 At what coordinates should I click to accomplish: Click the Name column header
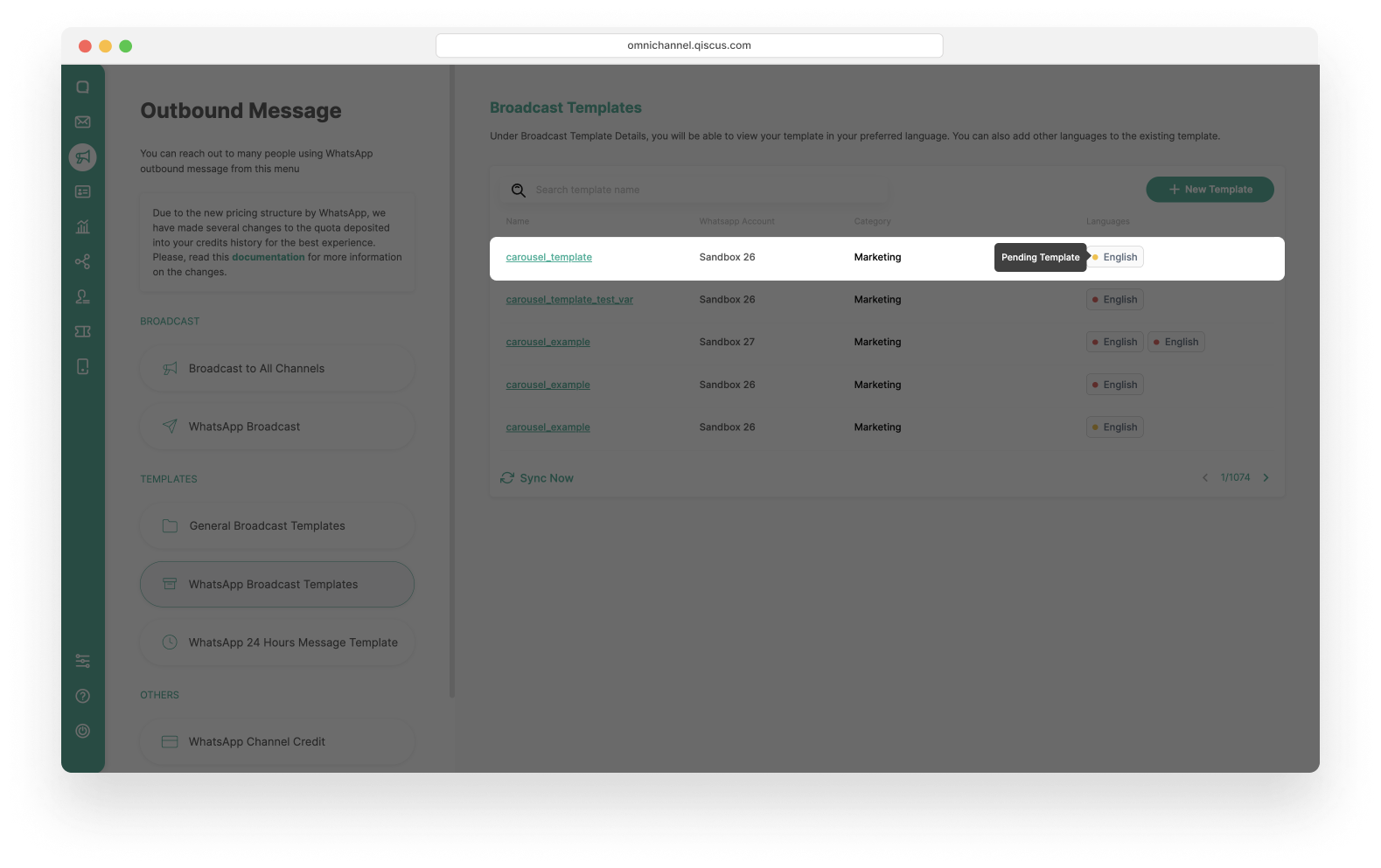[518, 222]
